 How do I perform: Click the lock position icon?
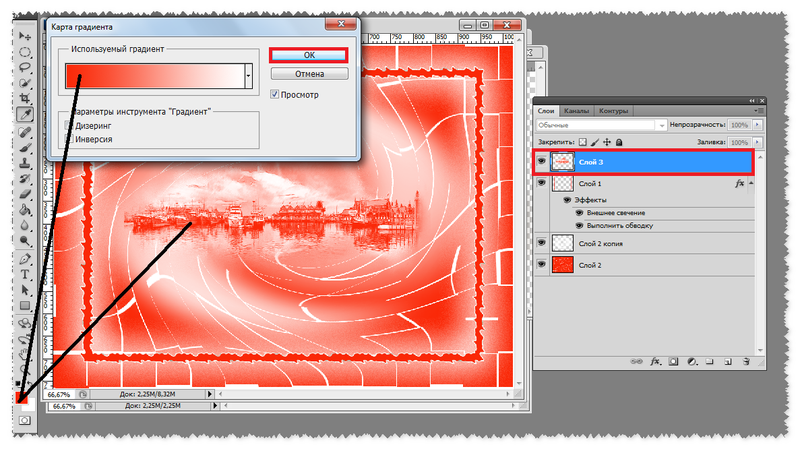607,142
